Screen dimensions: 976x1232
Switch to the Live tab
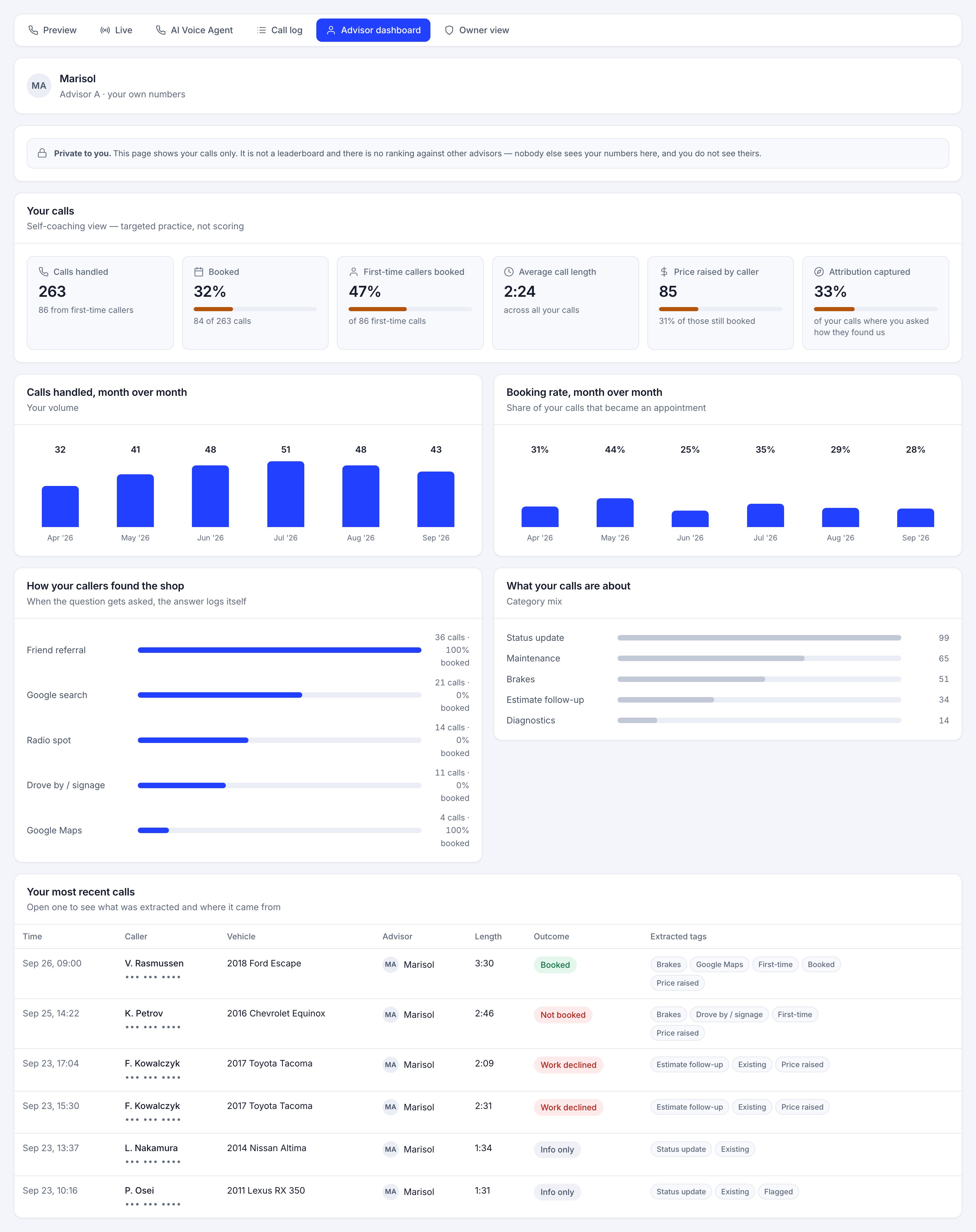point(116,30)
